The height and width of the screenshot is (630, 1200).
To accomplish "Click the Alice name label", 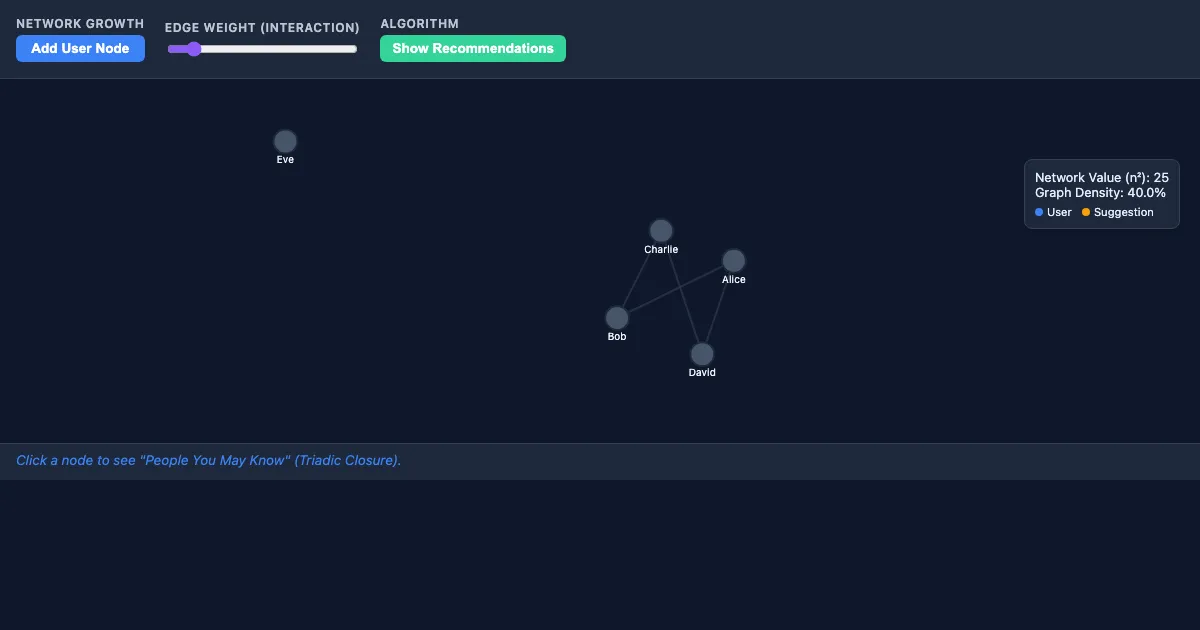I will [734, 280].
